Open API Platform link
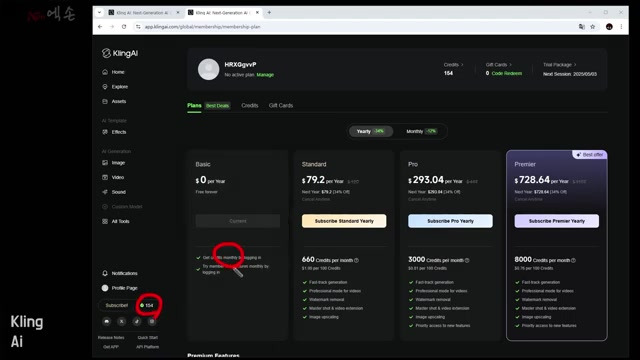 pos(148,347)
